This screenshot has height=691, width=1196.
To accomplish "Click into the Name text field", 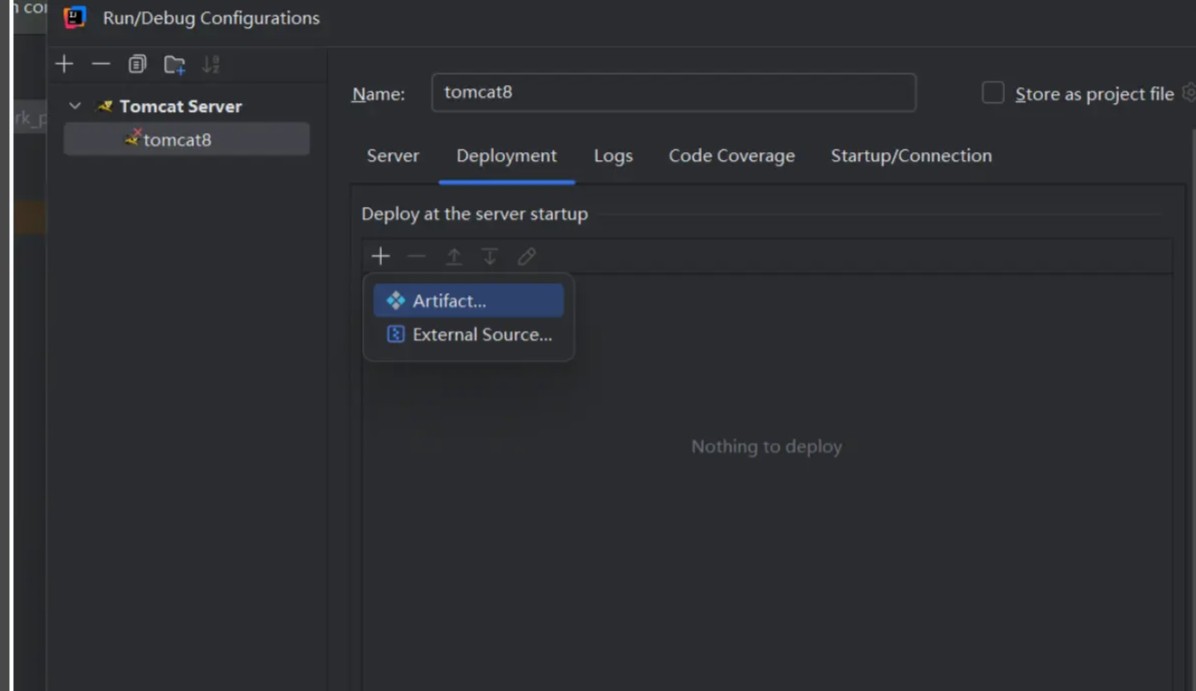I will pyautogui.click(x=673, y=92).
